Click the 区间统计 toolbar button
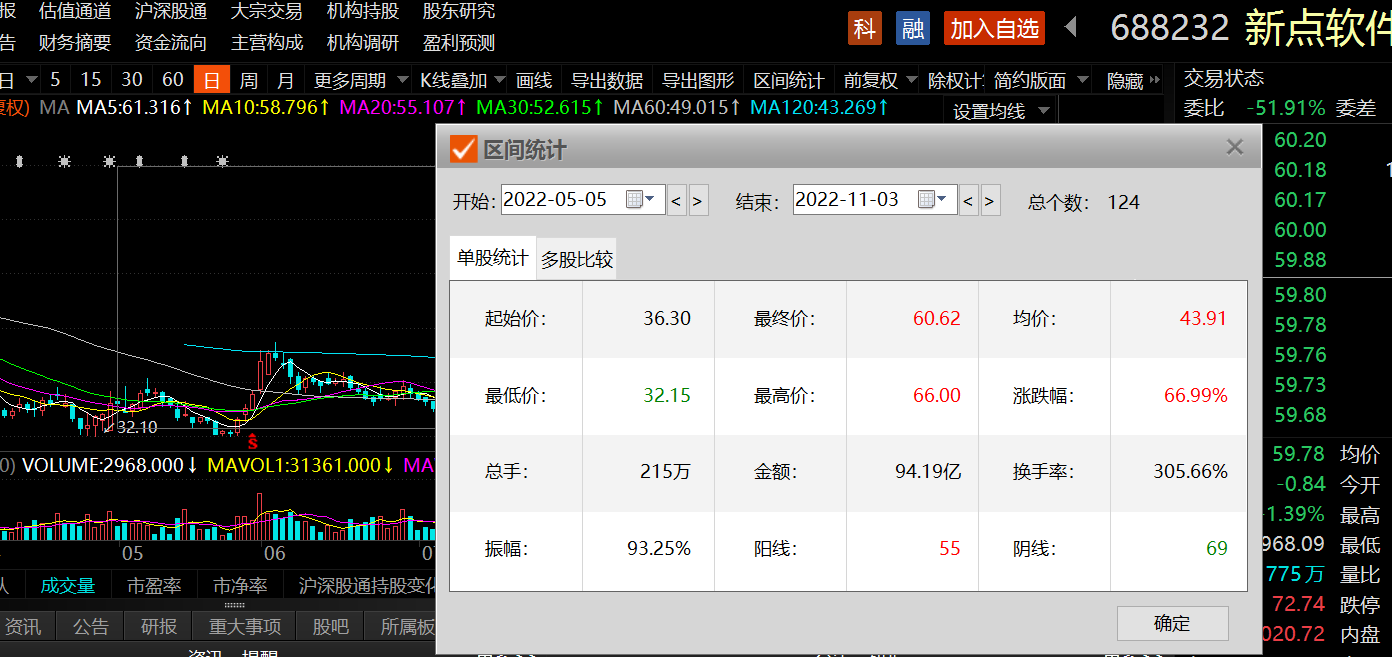 tap(789, 80)
